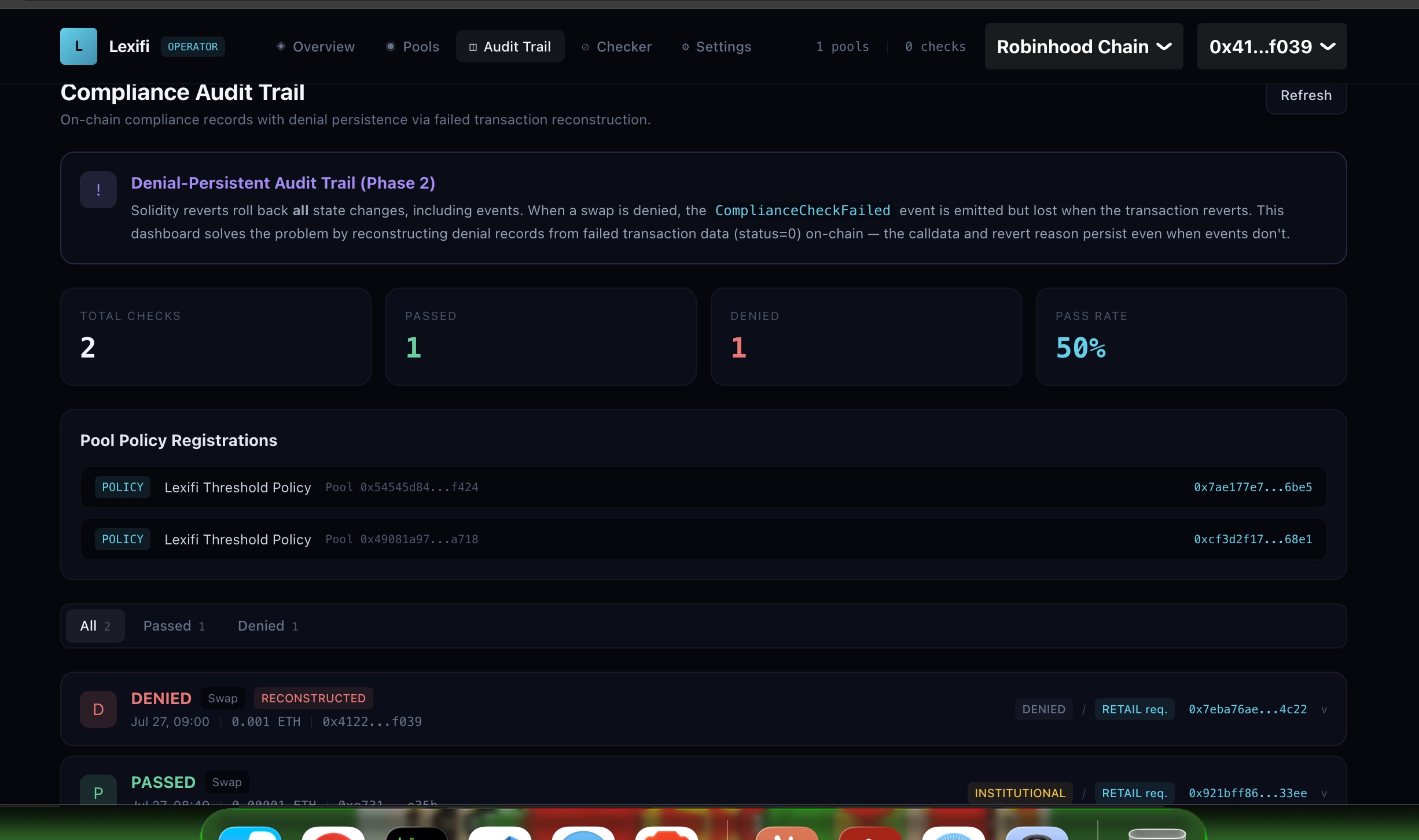This screenshot has height=840, width=1419.
Task: Click pool address 0x54545d84...f424
Action: (x=419, y=487)
